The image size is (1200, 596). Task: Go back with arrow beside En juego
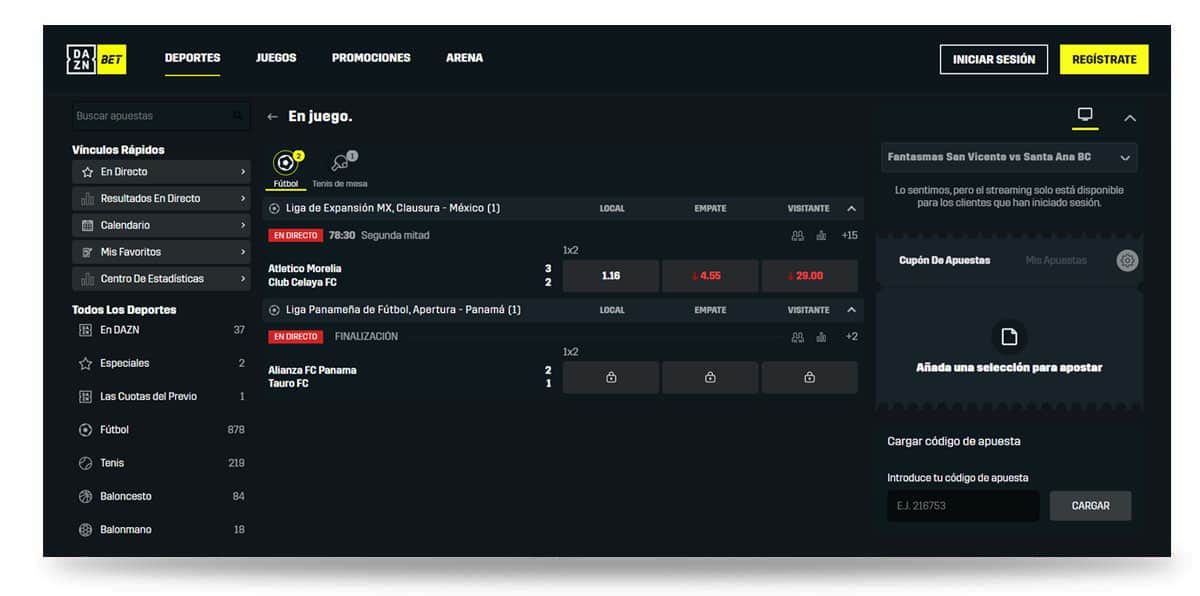[x=272, y=117]
